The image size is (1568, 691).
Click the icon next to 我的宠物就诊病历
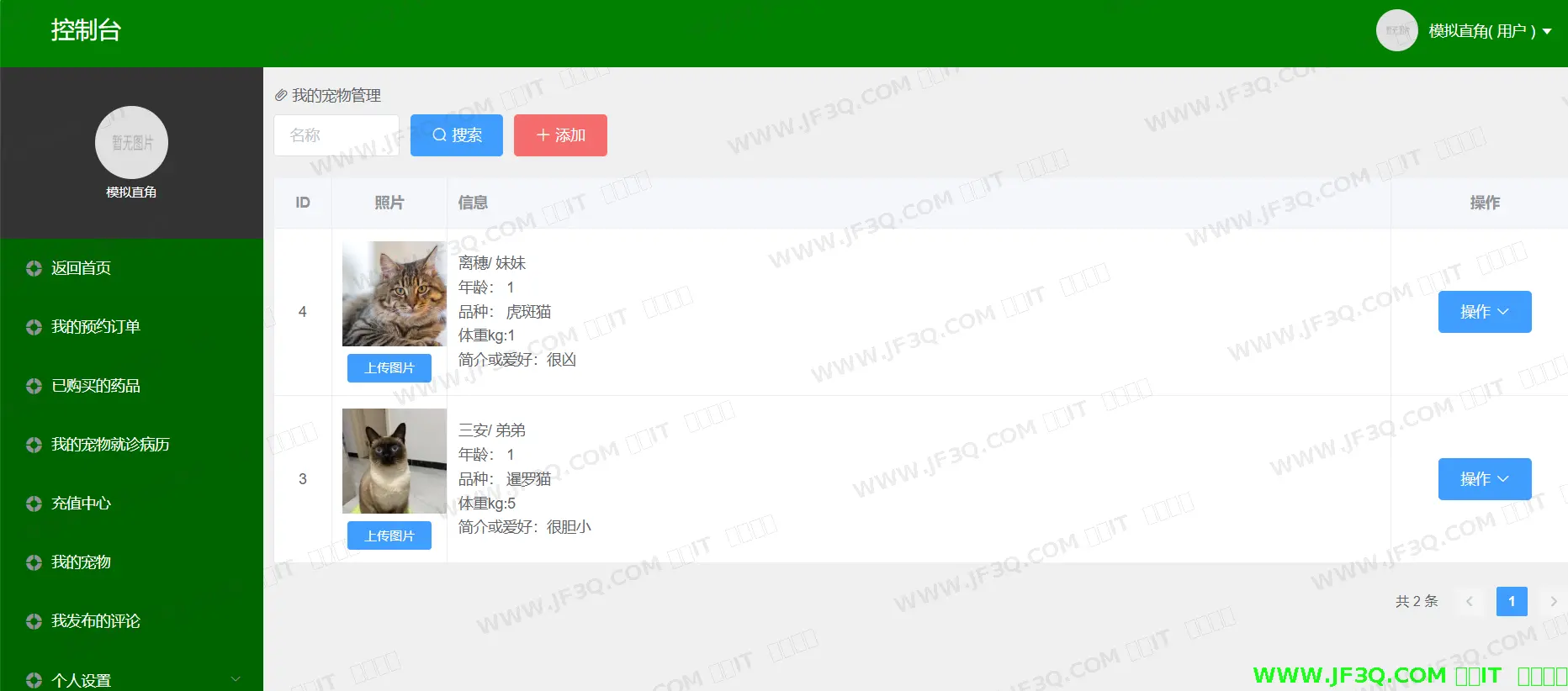tap(34, 445)
